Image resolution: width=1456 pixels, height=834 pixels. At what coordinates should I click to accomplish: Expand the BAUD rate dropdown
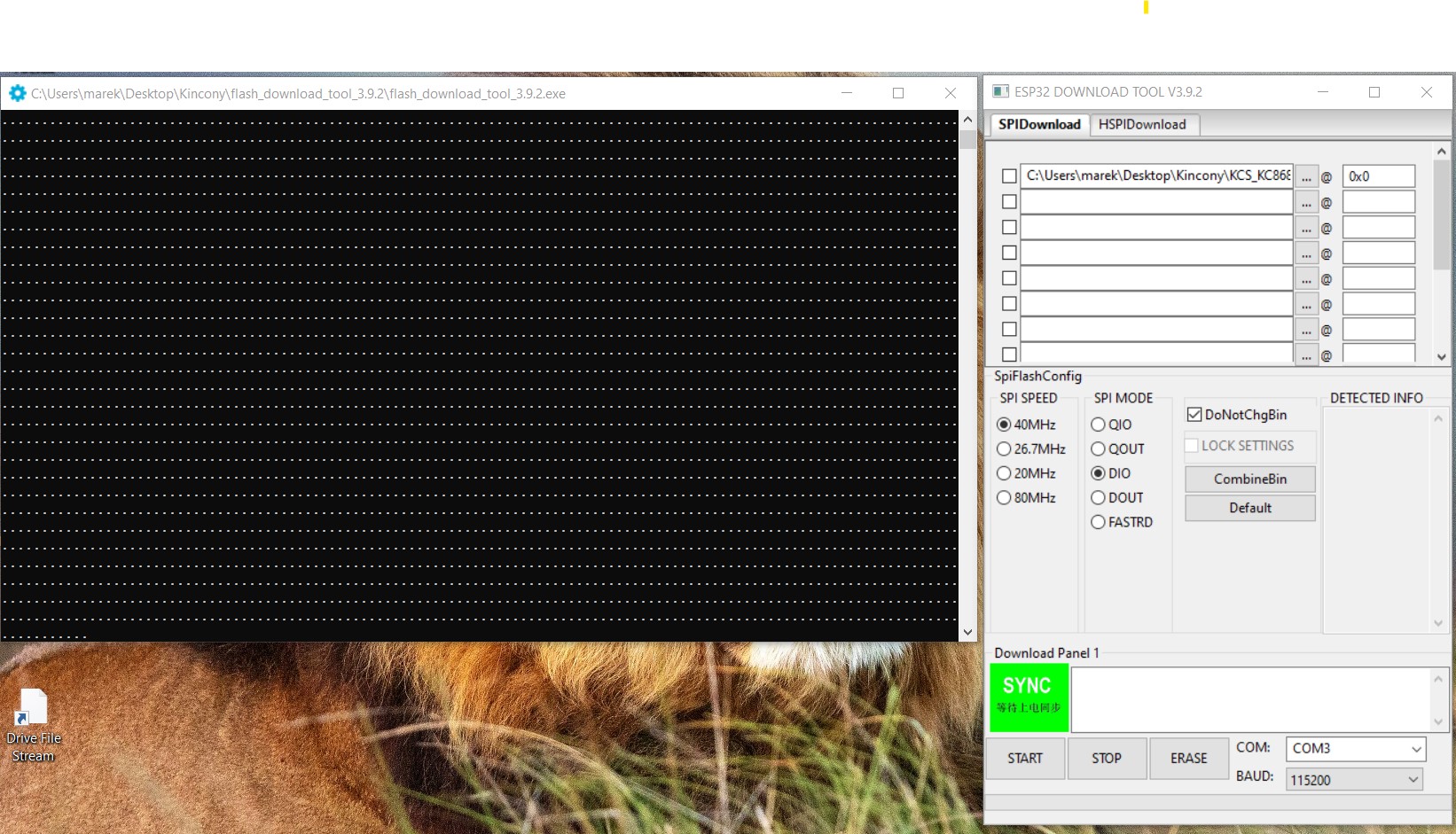pos(1355,780)
